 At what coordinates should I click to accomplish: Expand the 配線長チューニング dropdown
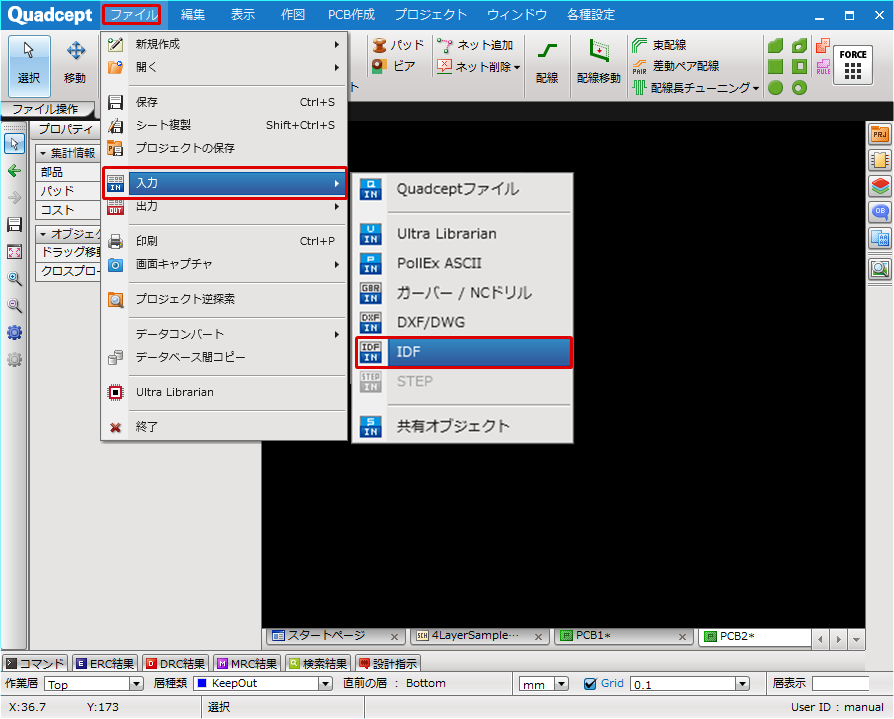pos(756,88)
